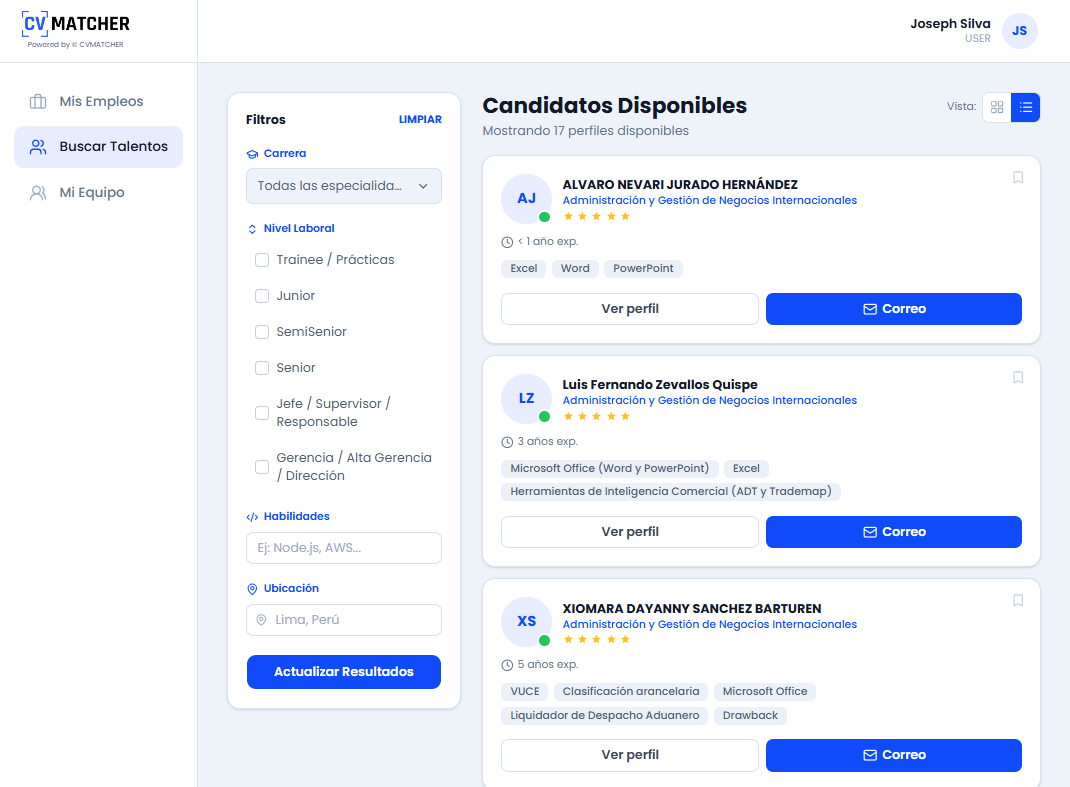The height and width of the screenshot is (787, 1070).
Task: Select Herramientas de Inteligencia Comercial tag
Action: [671, 491]
